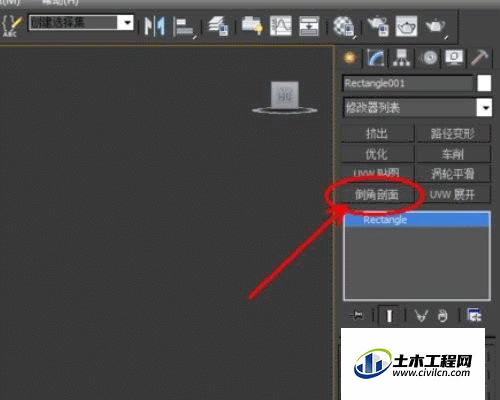Open the 创建选择集 named selection dropdown

click(x=81, y=23)
